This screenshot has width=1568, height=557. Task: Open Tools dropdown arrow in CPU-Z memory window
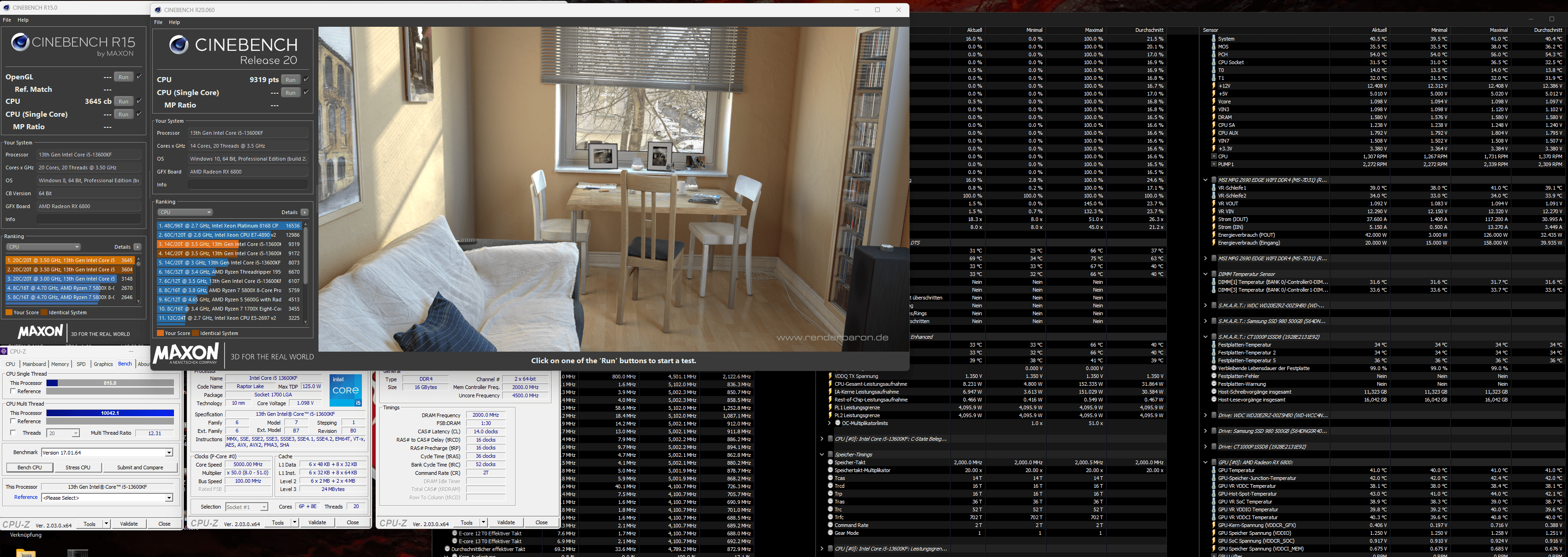[x=483, y=522]
